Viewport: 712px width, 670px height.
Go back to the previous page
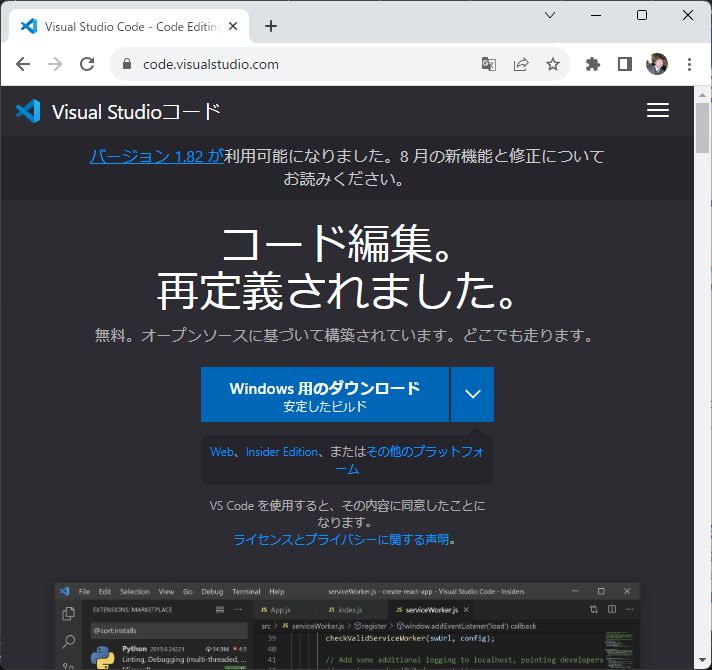pyautogui.click(x=23, y=64)
